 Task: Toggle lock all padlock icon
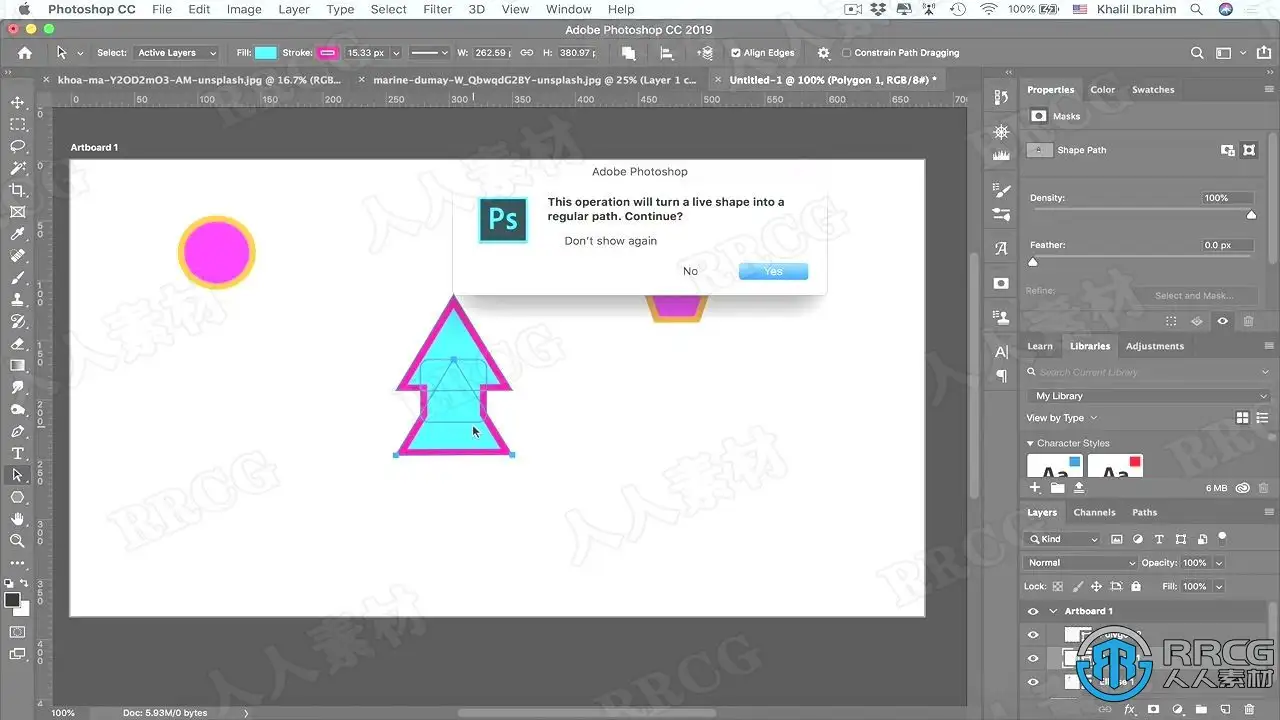(1135, 587)
